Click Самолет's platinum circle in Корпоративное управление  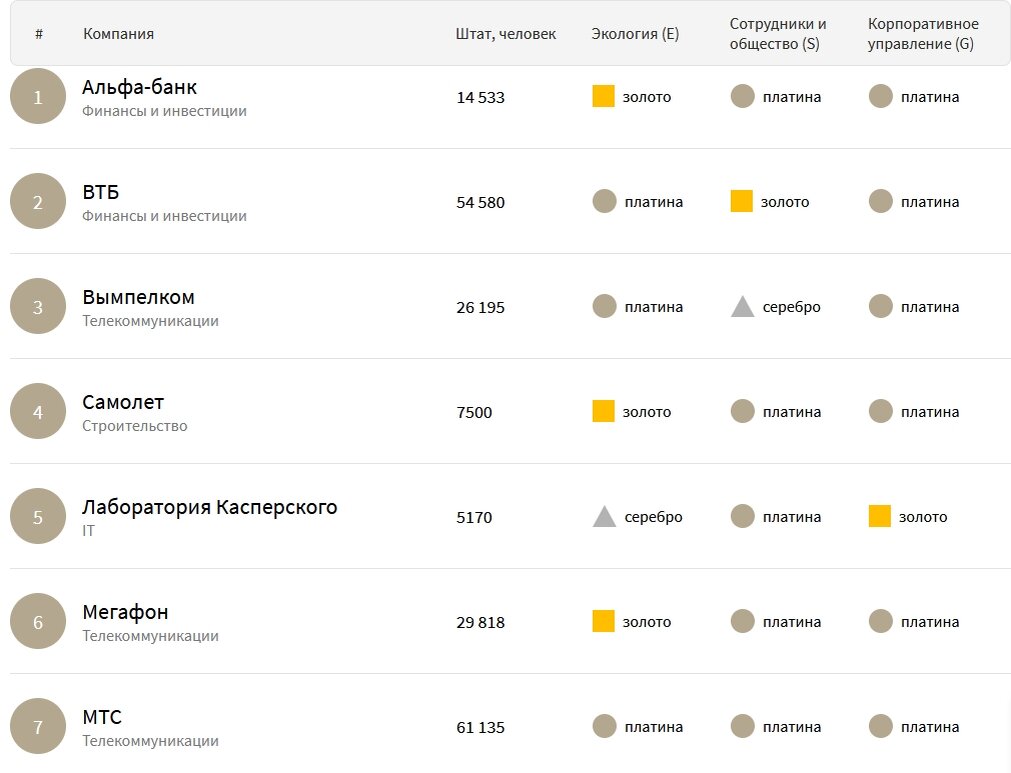(881, 411)
